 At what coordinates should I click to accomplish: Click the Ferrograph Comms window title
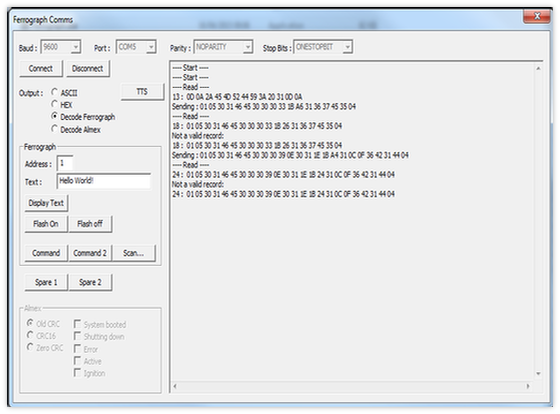(x=43, y=20)
